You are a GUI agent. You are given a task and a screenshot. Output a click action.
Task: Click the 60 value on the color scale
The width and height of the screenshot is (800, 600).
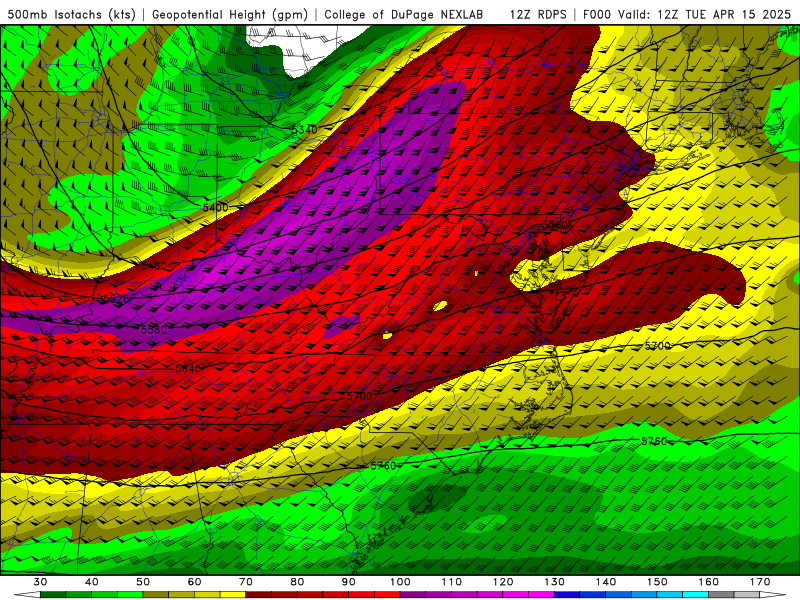(194, 582)
